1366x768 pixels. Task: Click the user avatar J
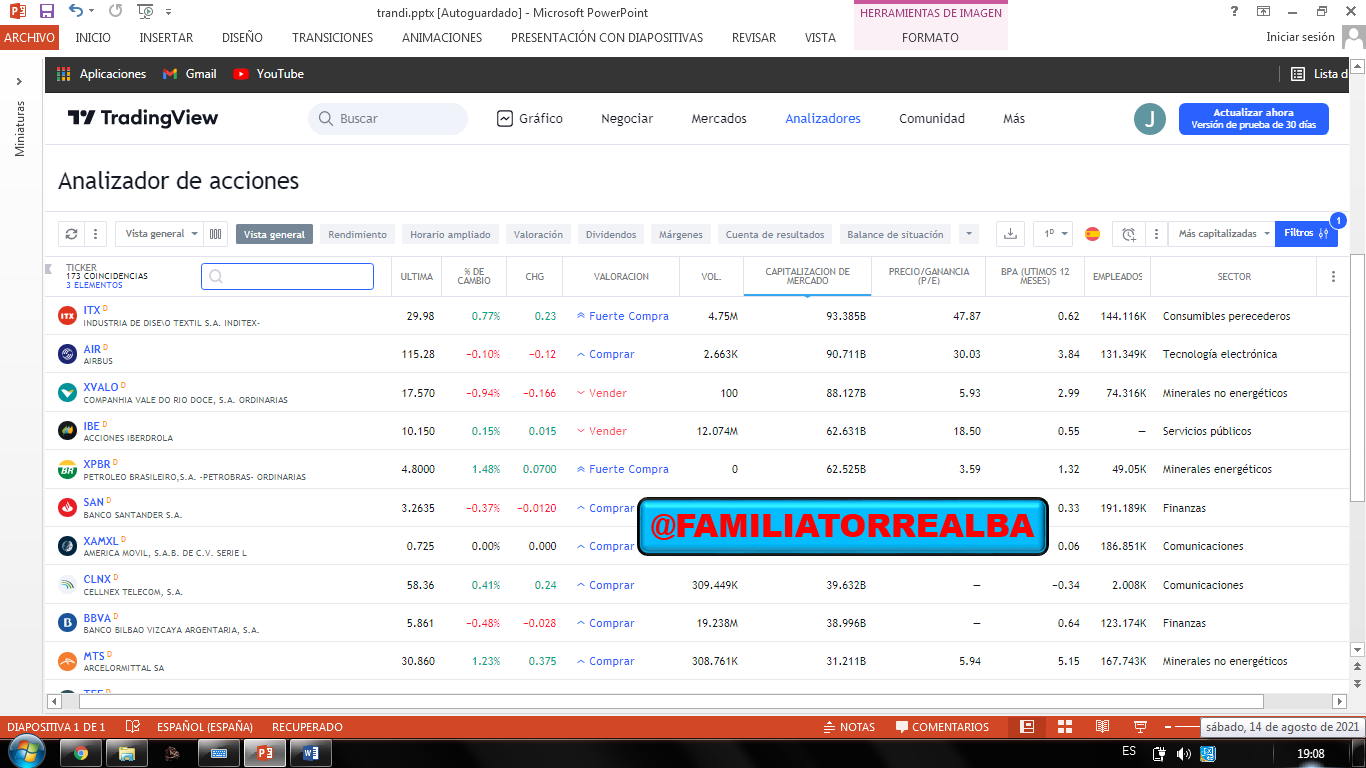point(1150,119)
